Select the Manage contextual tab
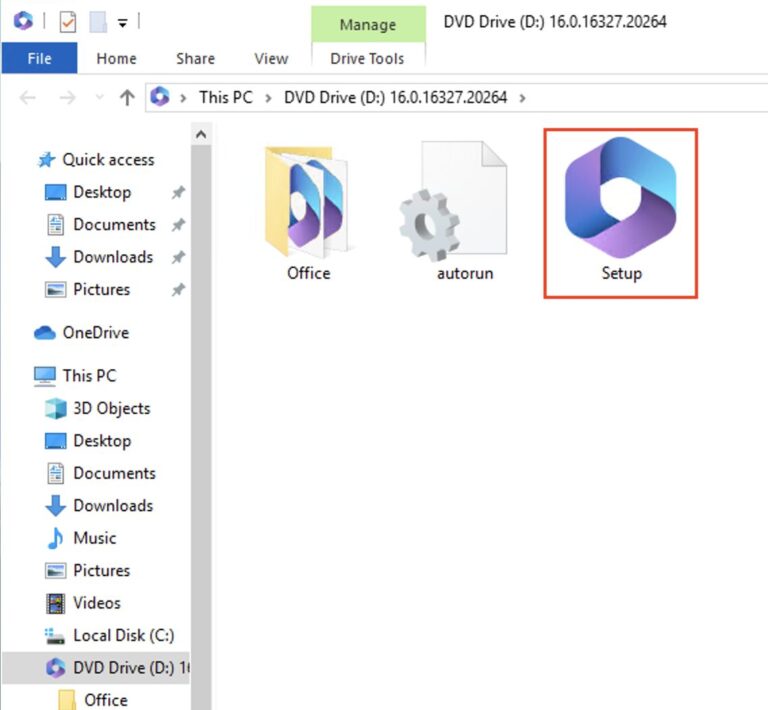Image resolution: width=768 pixels, height=710 pixels. (368, 24)
